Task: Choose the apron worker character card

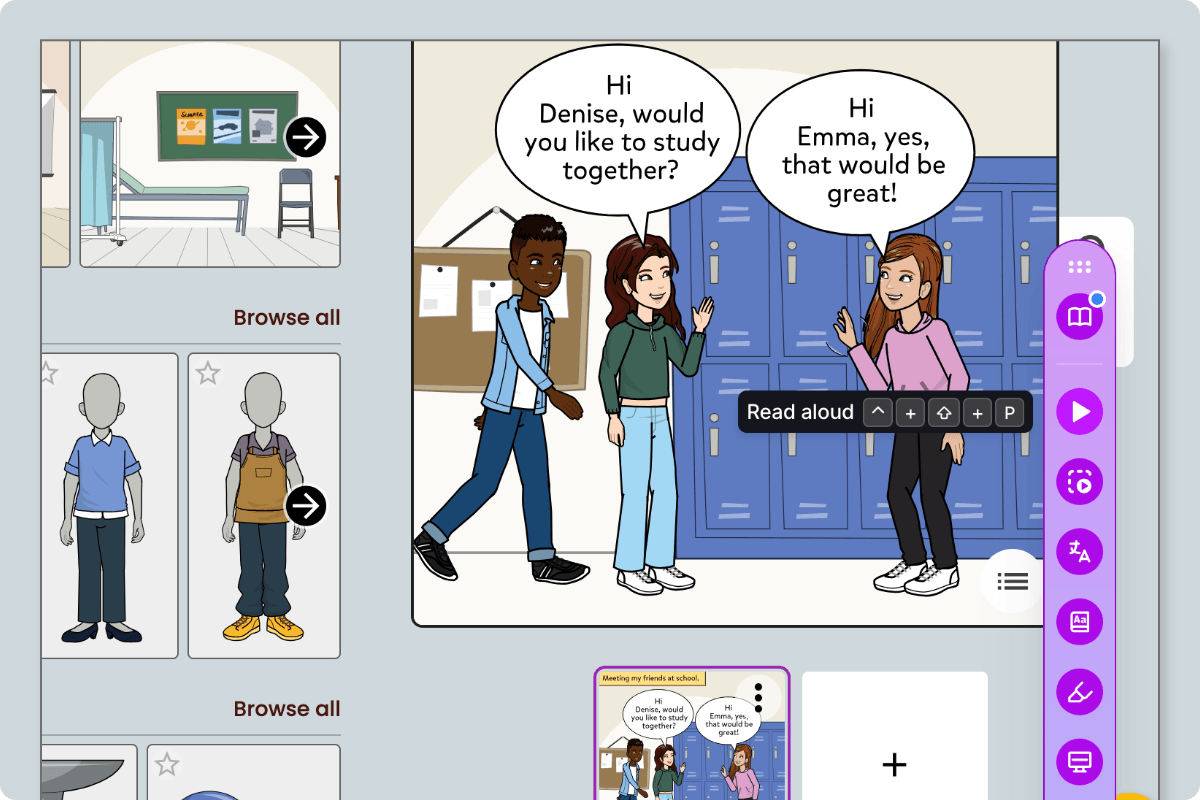Action: (264, 506)
